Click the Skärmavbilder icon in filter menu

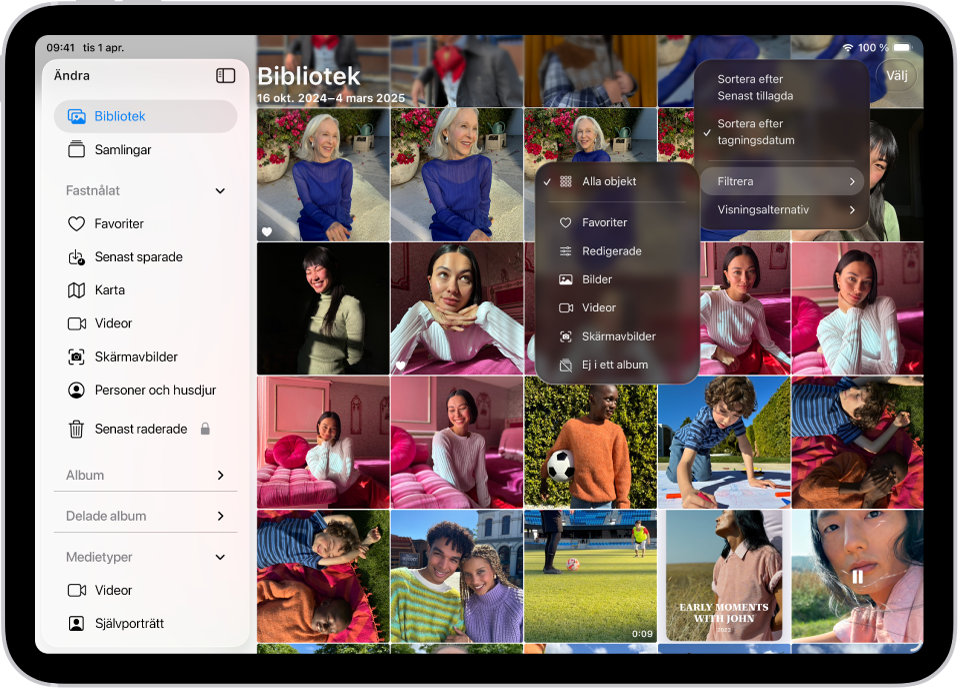[566, 336]
